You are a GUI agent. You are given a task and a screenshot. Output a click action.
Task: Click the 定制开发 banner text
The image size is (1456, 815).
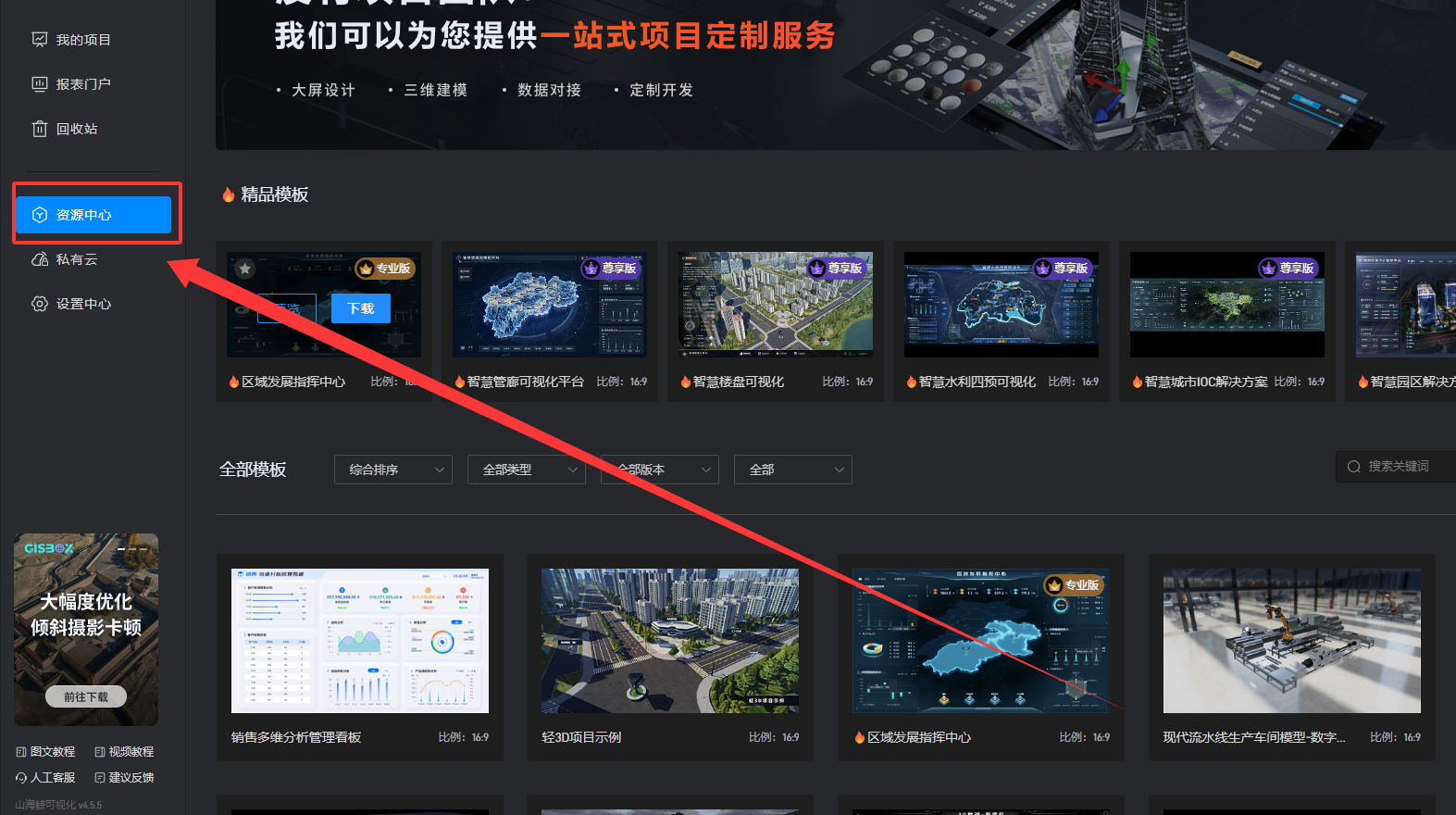click(x=662, y=90)
